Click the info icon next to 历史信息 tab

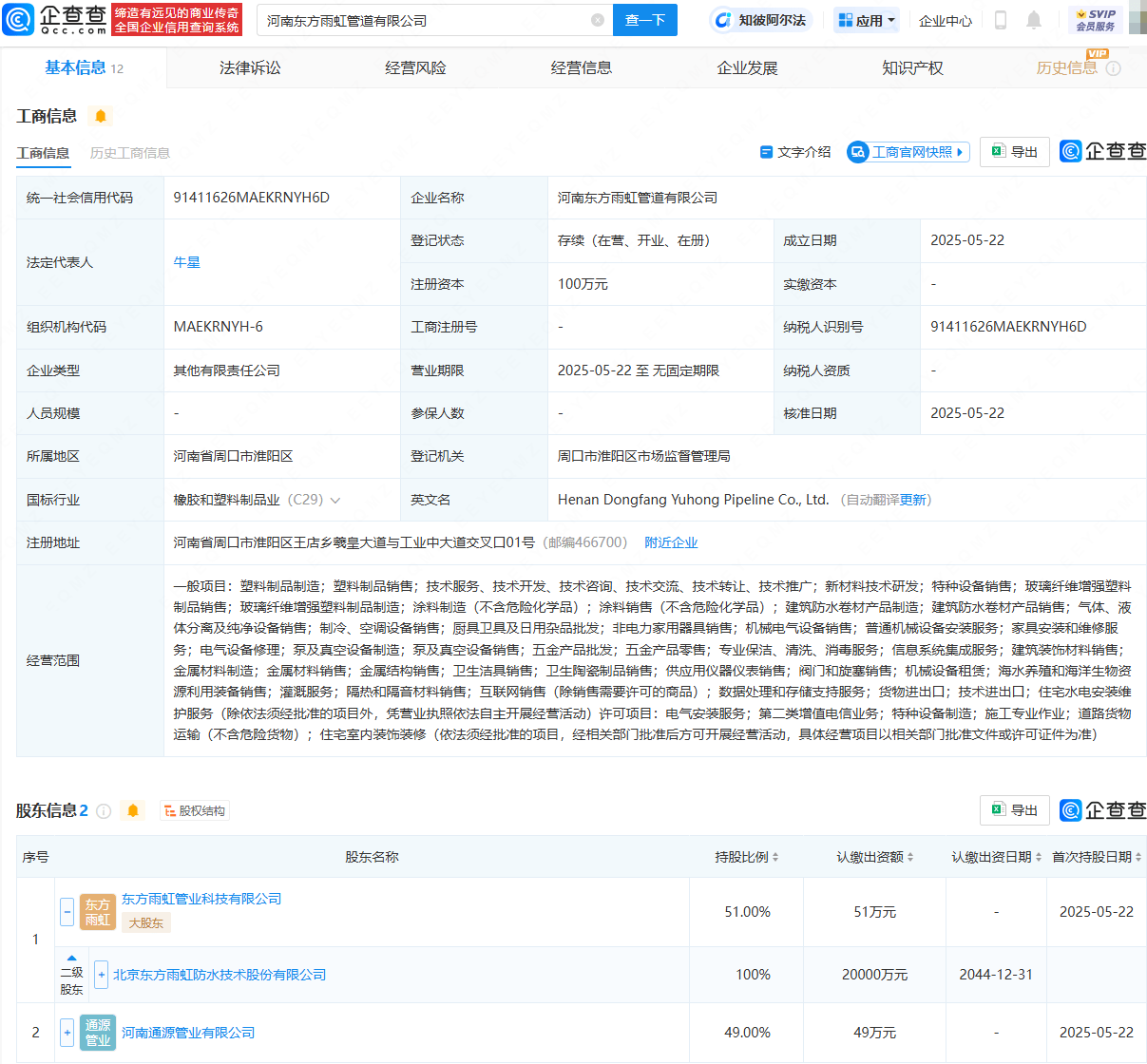pos(1114,68)
